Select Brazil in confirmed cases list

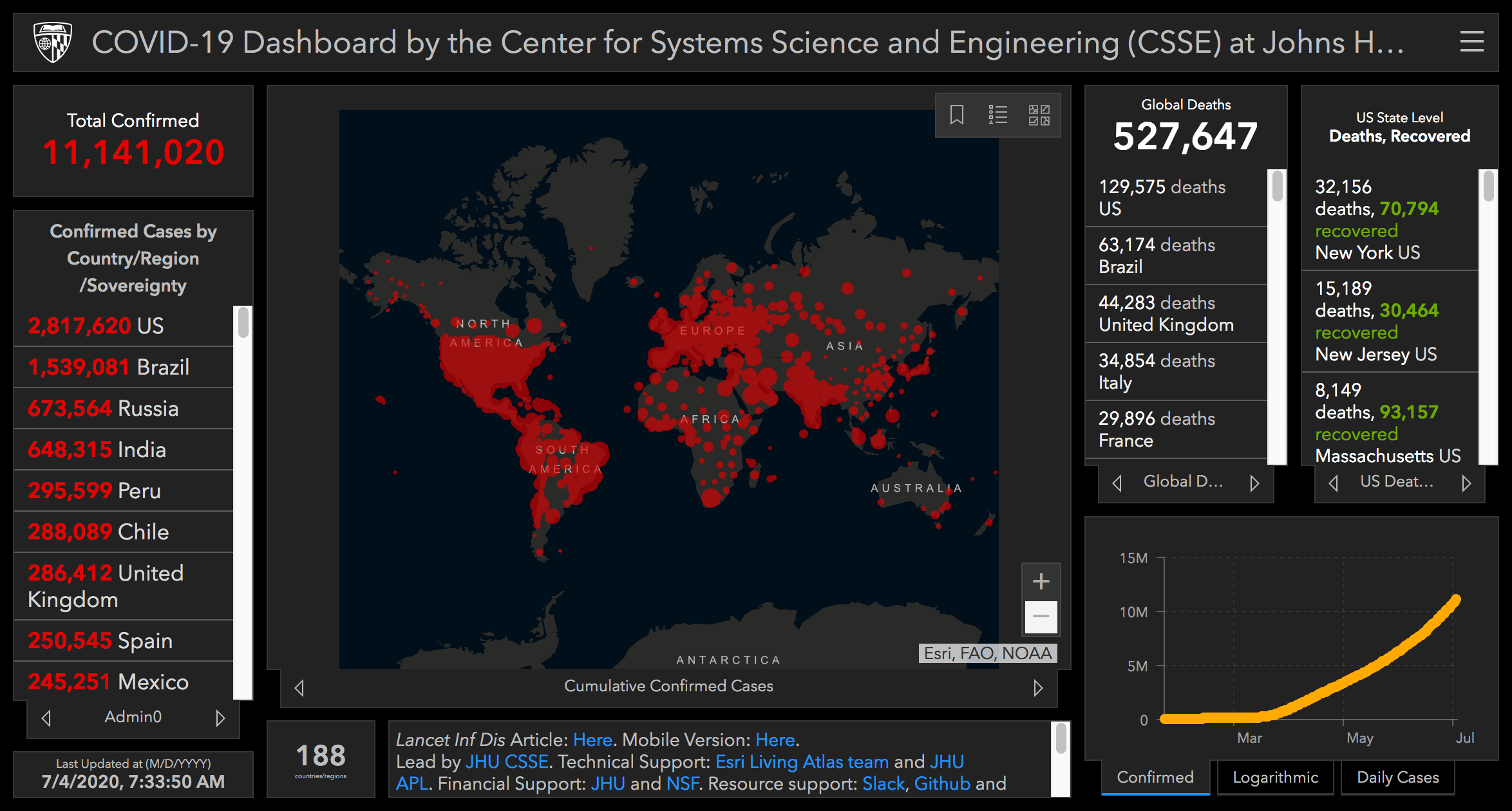coord(124,368)
